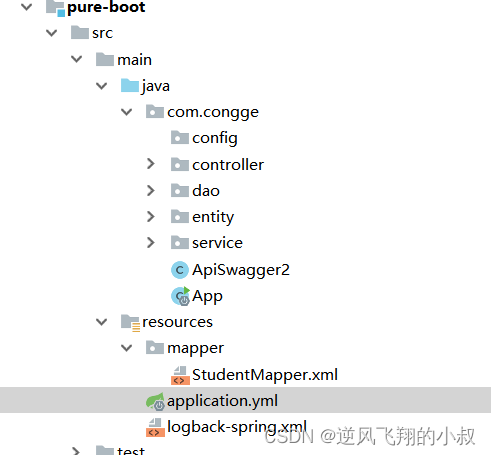Screen dimensions: 491x455
Task: Click the application.yml Spring leaf icon
Action: pyautogui.click(x=155, y=401)
